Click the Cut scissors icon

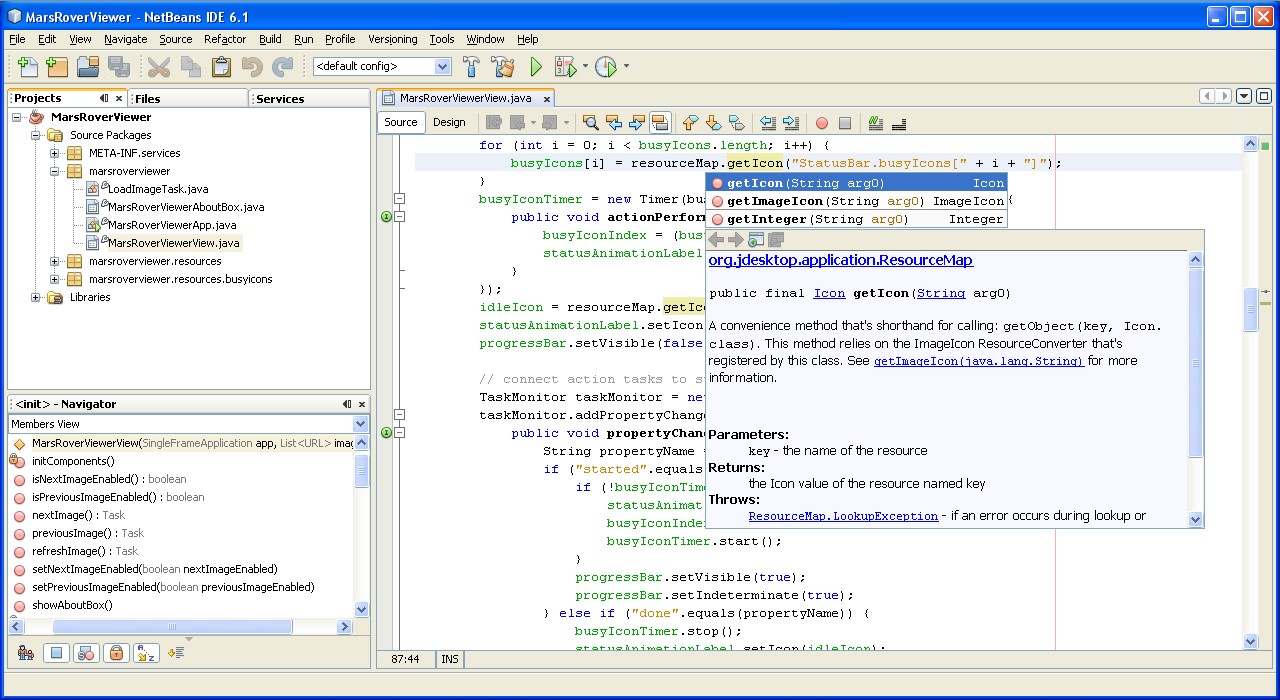pos(159,67)
